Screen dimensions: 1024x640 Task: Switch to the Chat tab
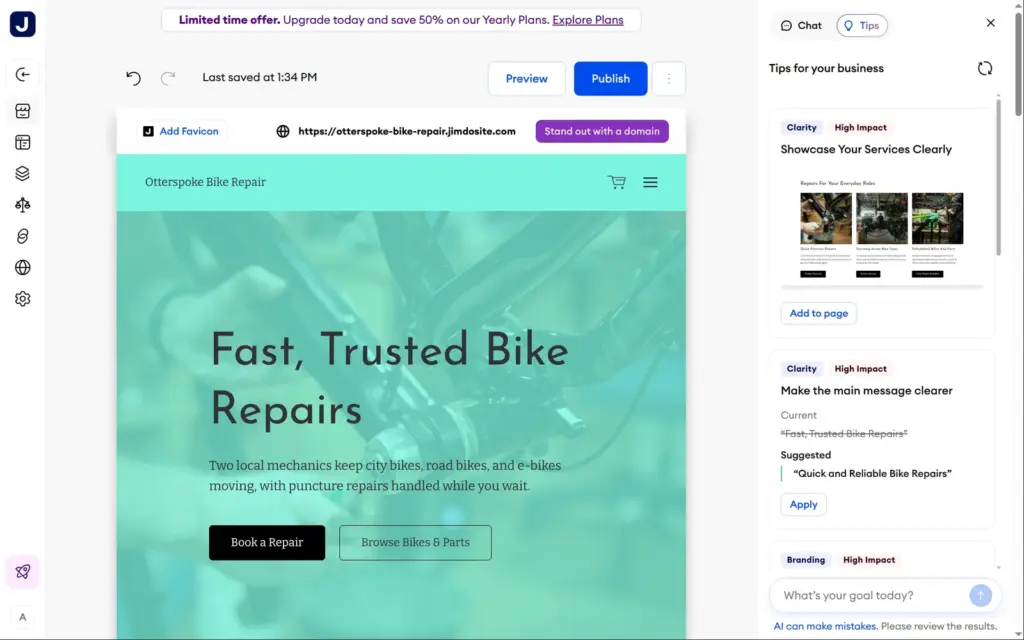801,25
